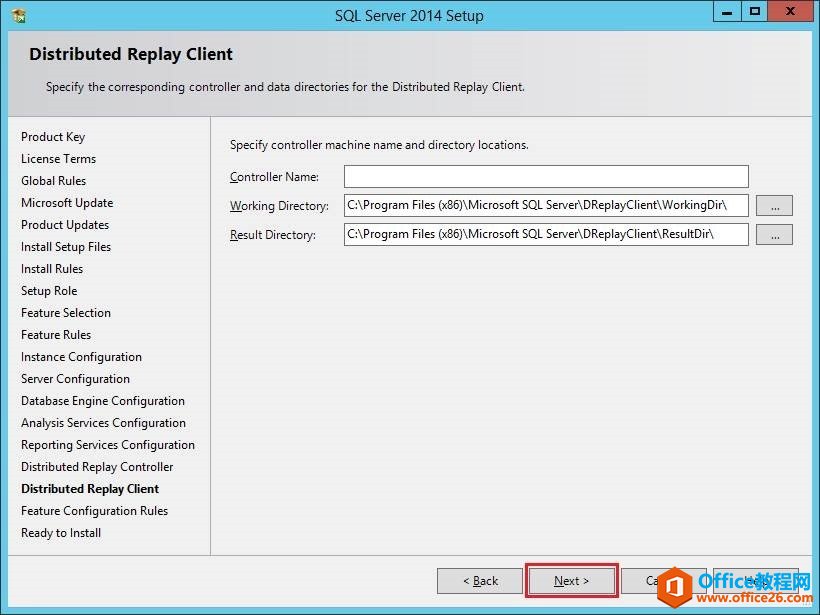Viewport: 820px width, 615px height.
Task: Click Distributed Replay Controller step
Action: [97, 466]
